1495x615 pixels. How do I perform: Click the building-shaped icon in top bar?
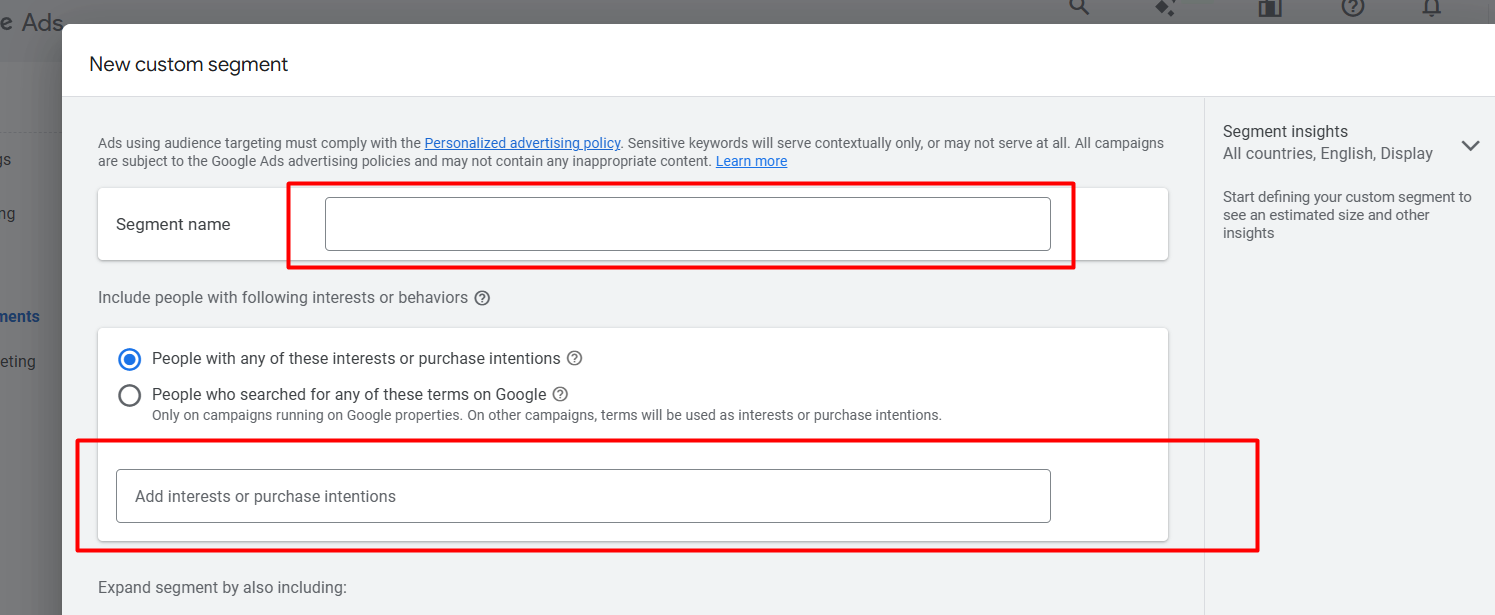[x=1269, y=8]
